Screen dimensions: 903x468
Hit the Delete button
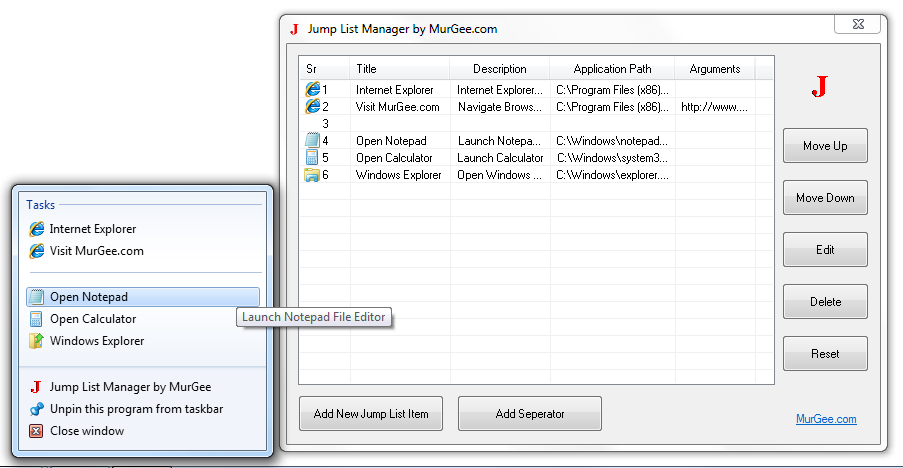(825, 302)
